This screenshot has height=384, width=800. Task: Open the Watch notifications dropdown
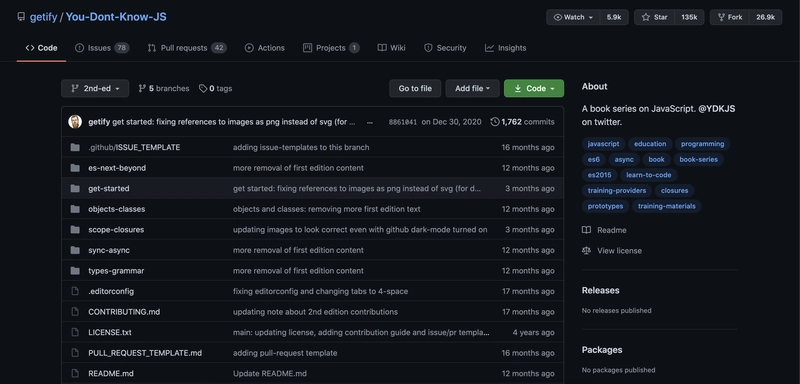(573, 17)
